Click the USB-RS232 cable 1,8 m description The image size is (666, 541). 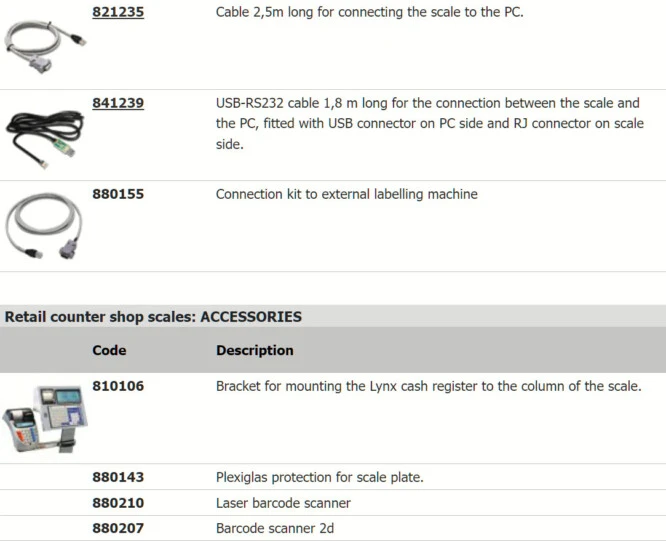click(x=427, y=123)
